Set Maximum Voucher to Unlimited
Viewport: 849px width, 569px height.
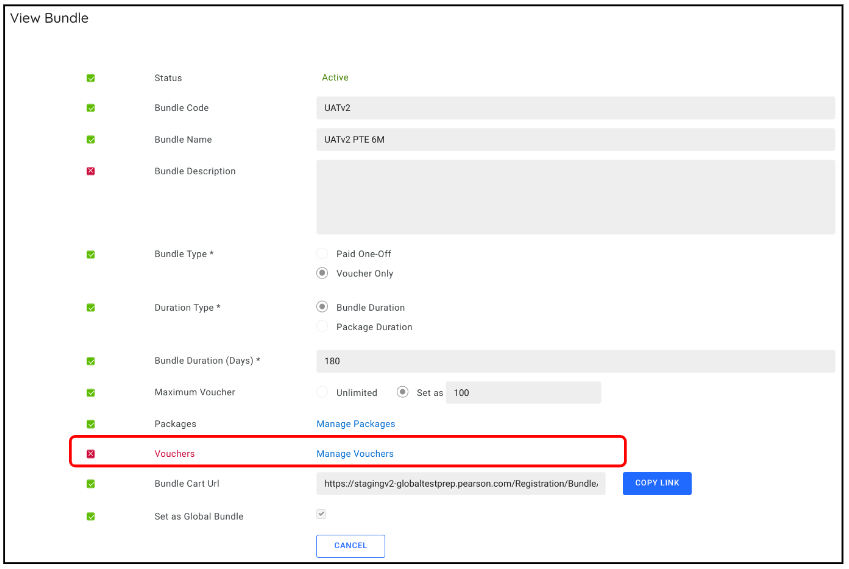(x=322, y=393)
